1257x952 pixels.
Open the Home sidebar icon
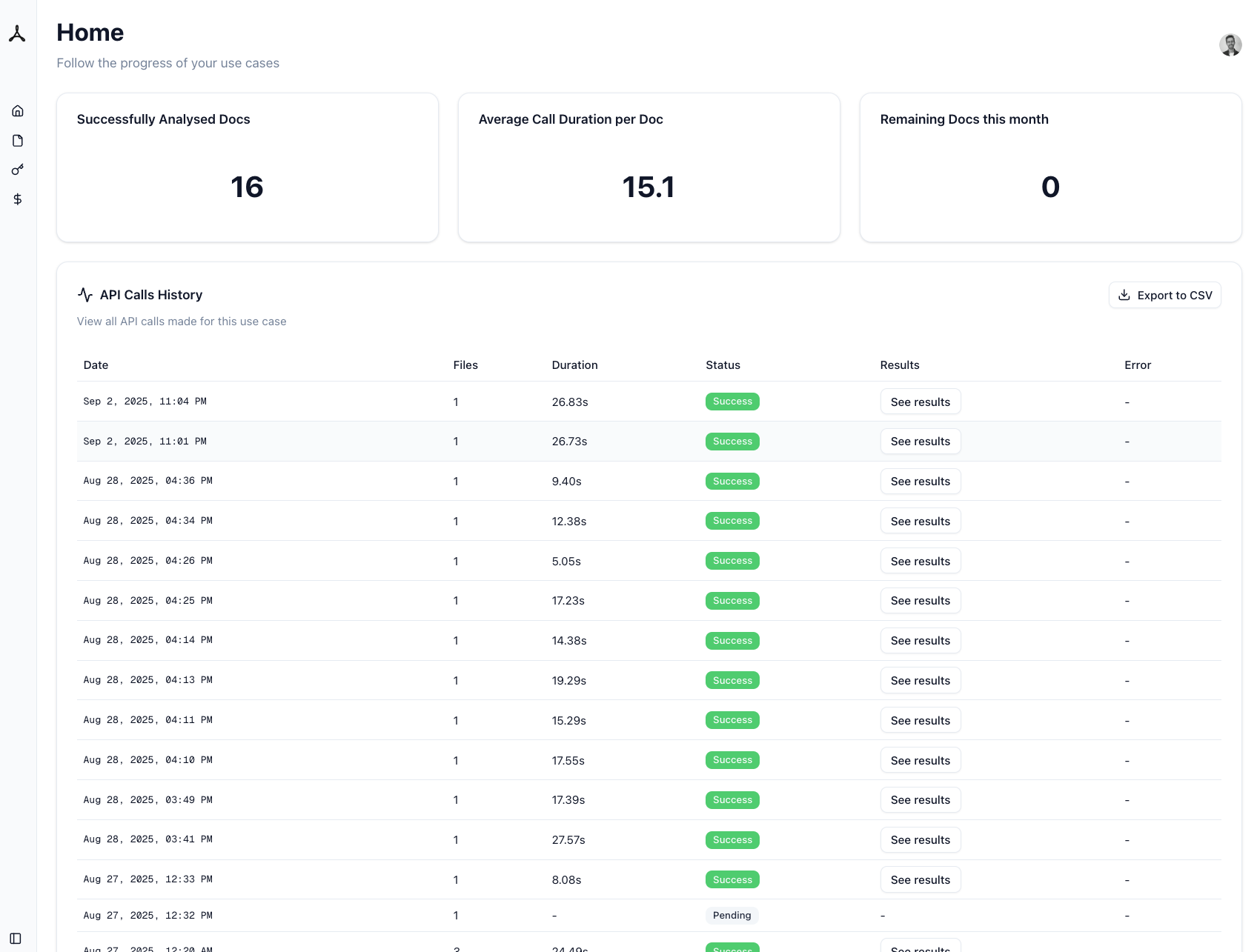[x=18, y=111]
